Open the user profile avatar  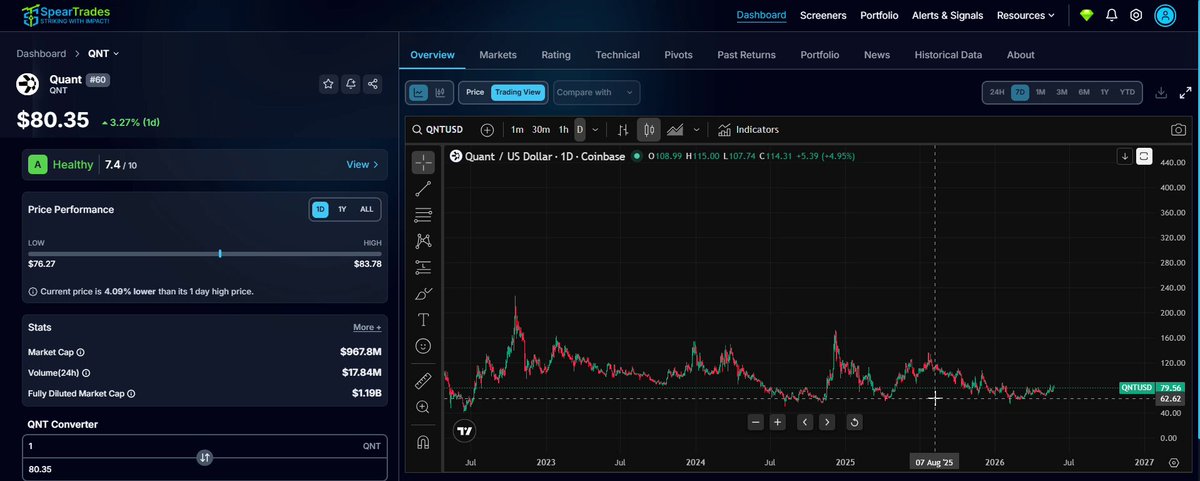coord(1165,15)
